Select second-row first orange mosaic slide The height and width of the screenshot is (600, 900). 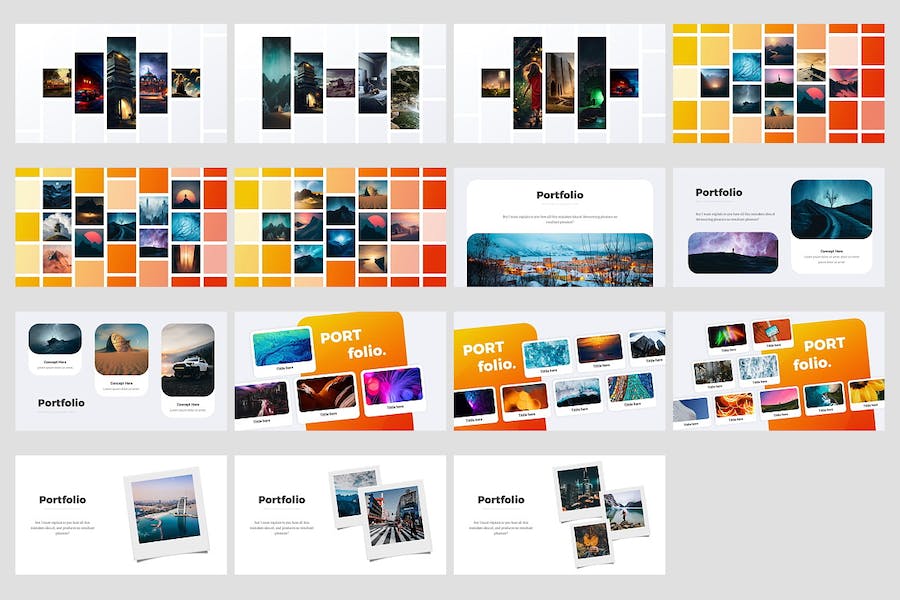click(x=121, y=227)
